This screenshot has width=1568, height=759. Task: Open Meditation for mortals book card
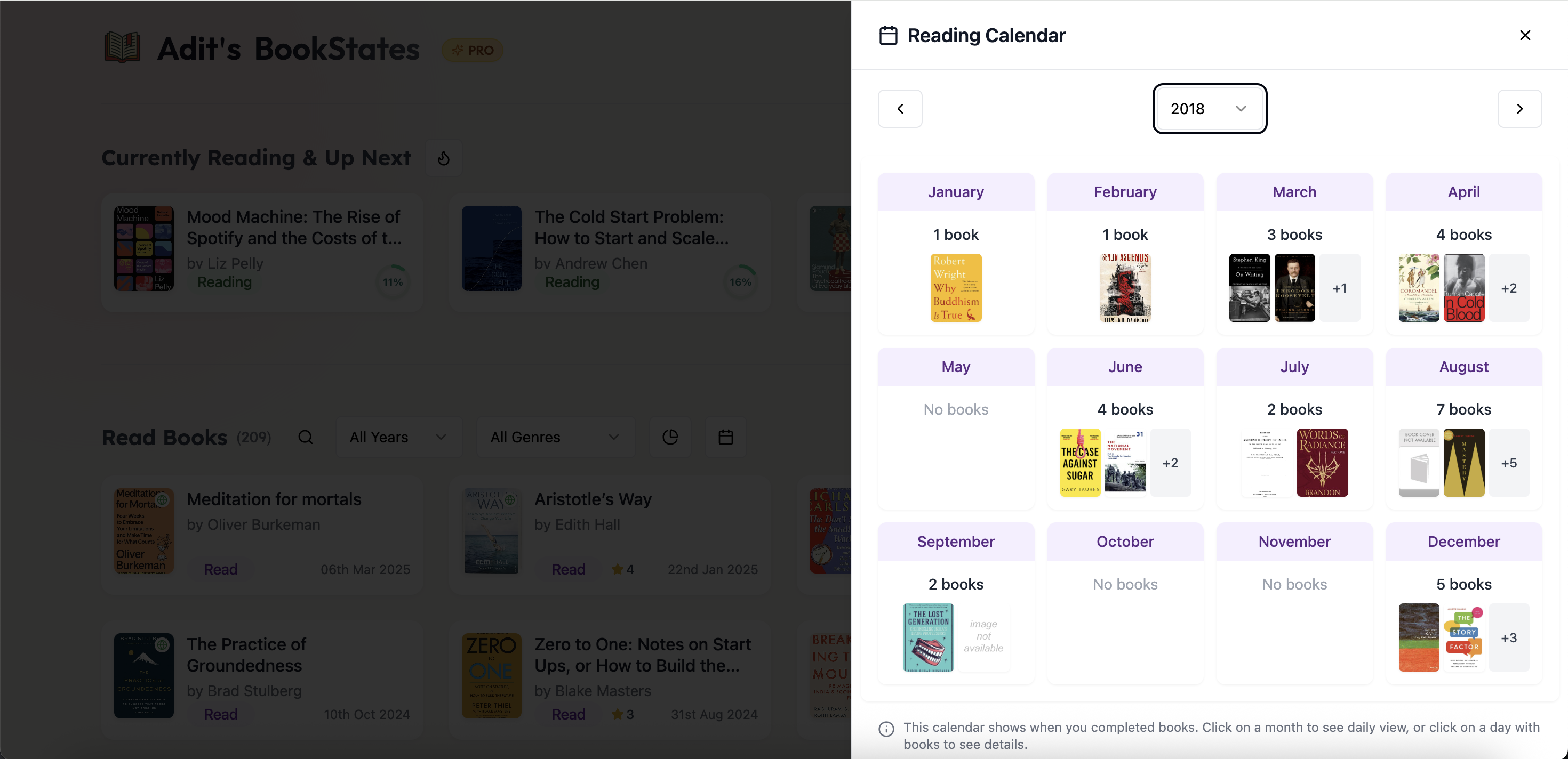click(262, 535)
